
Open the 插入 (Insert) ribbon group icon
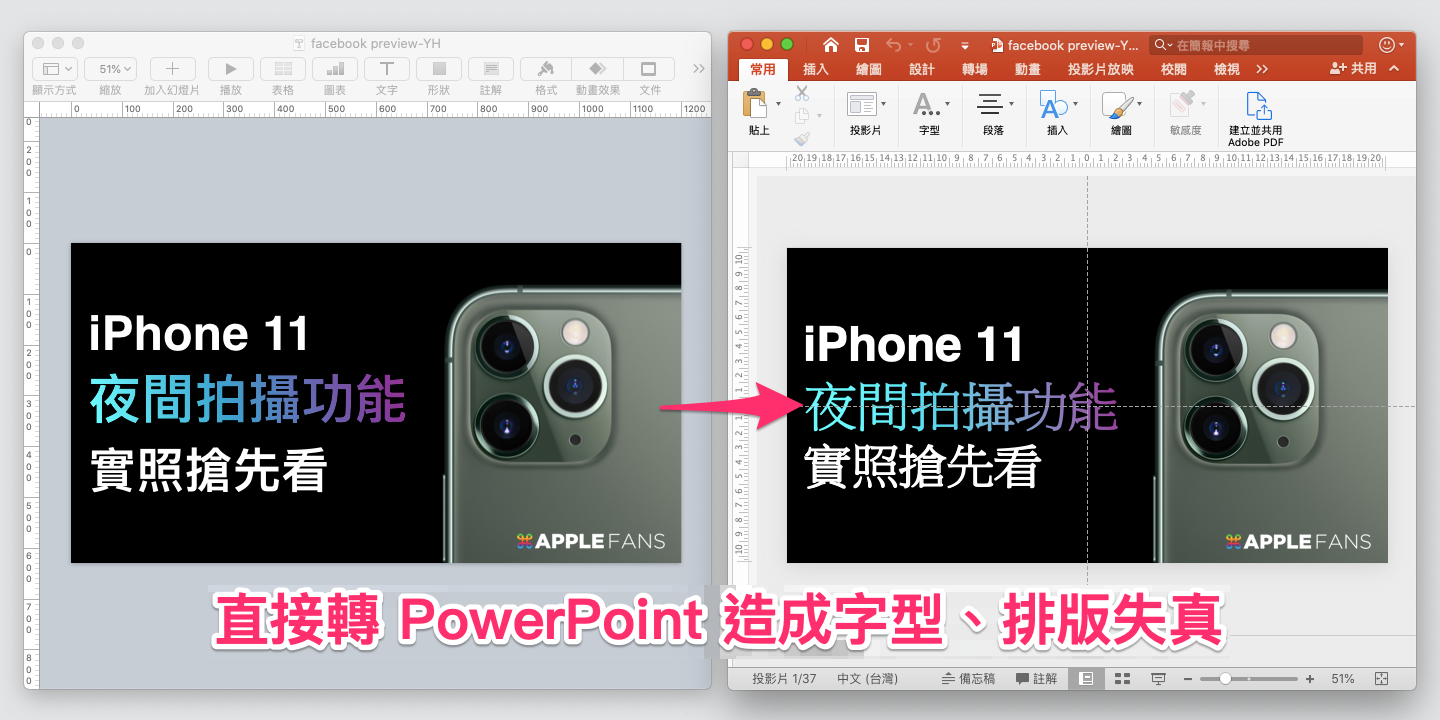tap(1057, 113)
